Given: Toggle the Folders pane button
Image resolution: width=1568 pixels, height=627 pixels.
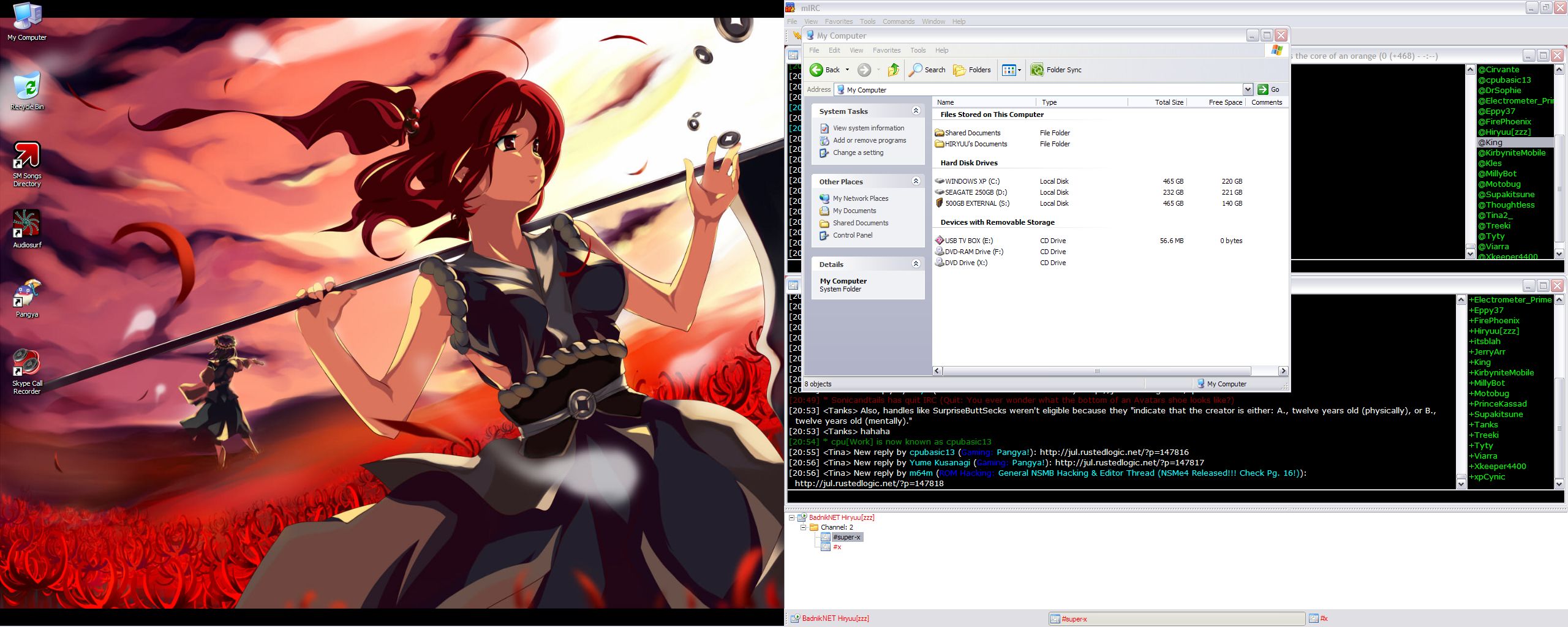Looking at the screenshot, I should (x=972, y=70).
